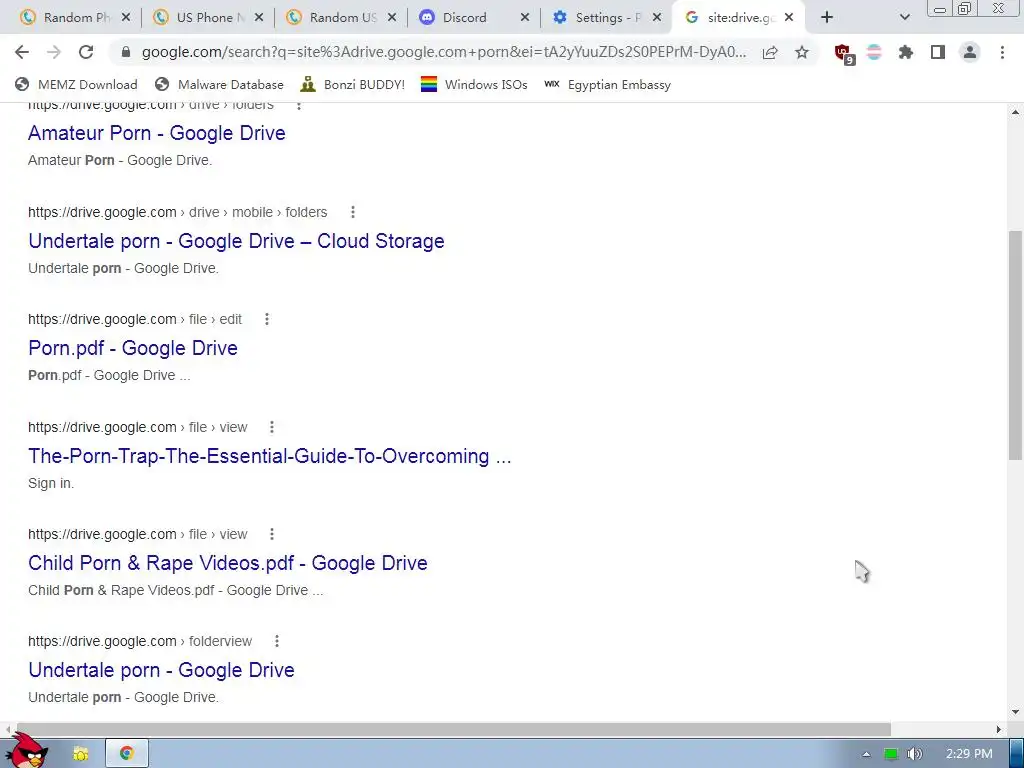Show hidden system tray icons
This screenshot has height=768, width=1024.
[x=866, y=754]
